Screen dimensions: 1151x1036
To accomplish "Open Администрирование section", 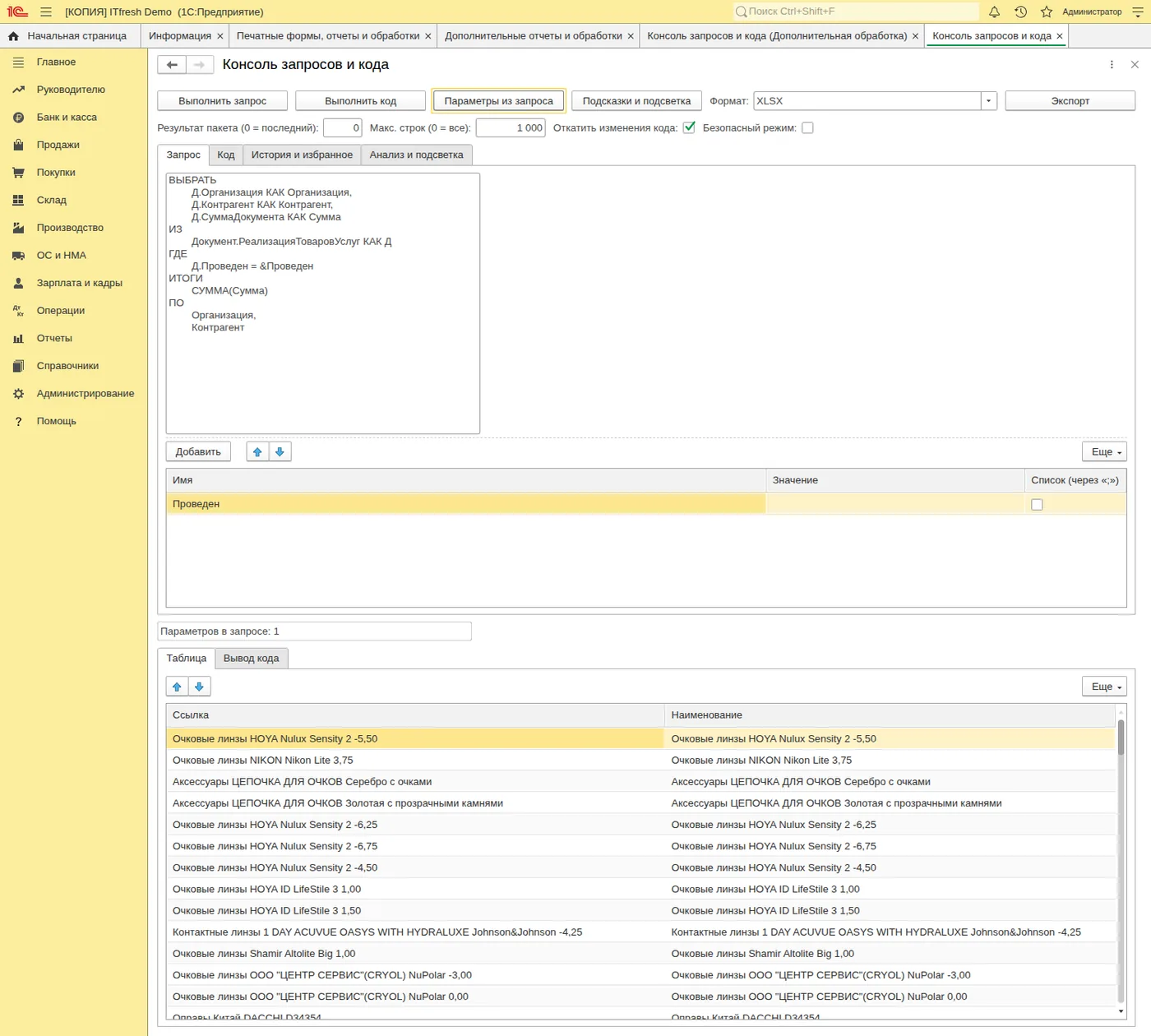I will pyautogui.click(x=85, y=394).
